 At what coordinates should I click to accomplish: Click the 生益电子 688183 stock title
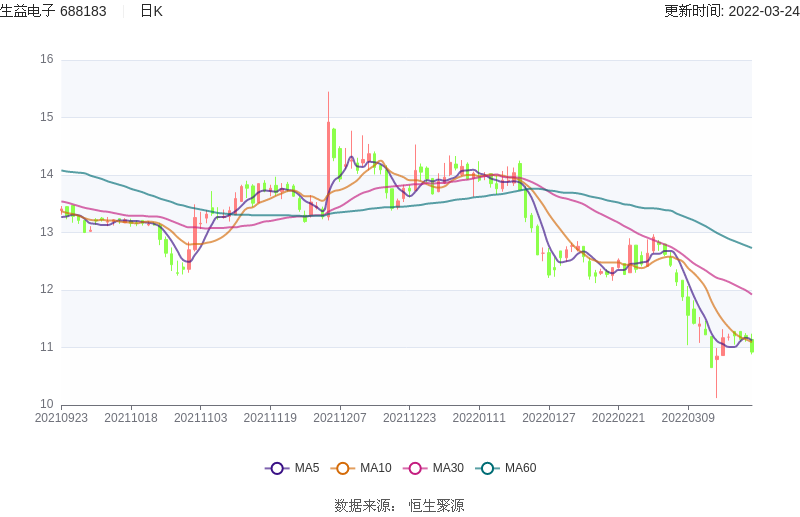coord(54,11)
